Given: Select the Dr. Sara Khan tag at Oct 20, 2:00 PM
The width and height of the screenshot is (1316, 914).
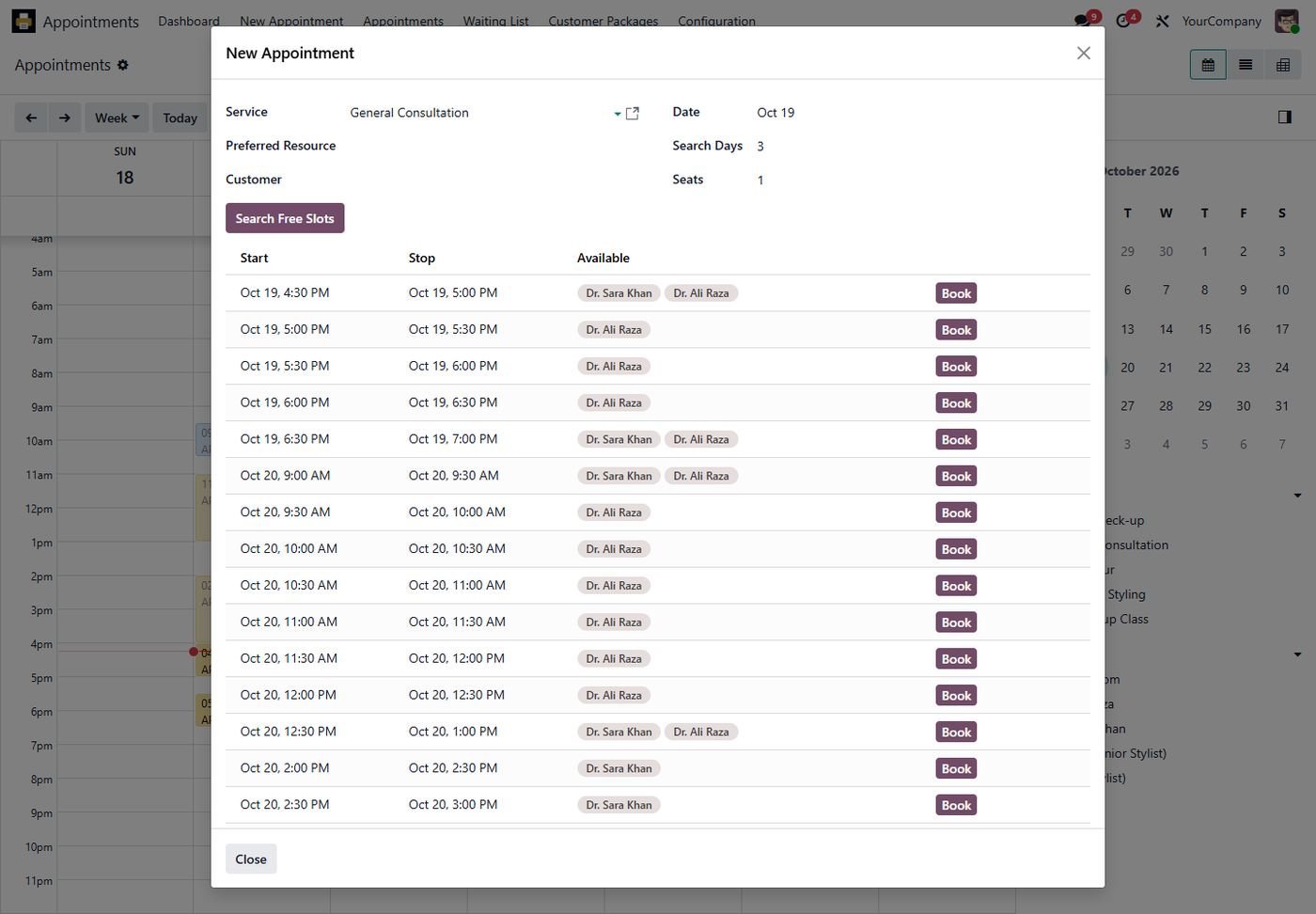Looking at the screenshot, I should [x=619, y=768].
